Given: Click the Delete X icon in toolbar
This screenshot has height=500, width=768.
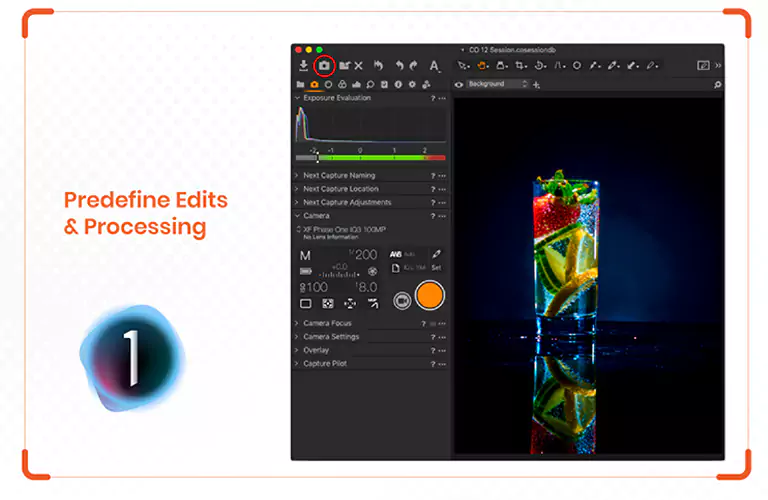Looking at the screenshot, I should (358, 66).
